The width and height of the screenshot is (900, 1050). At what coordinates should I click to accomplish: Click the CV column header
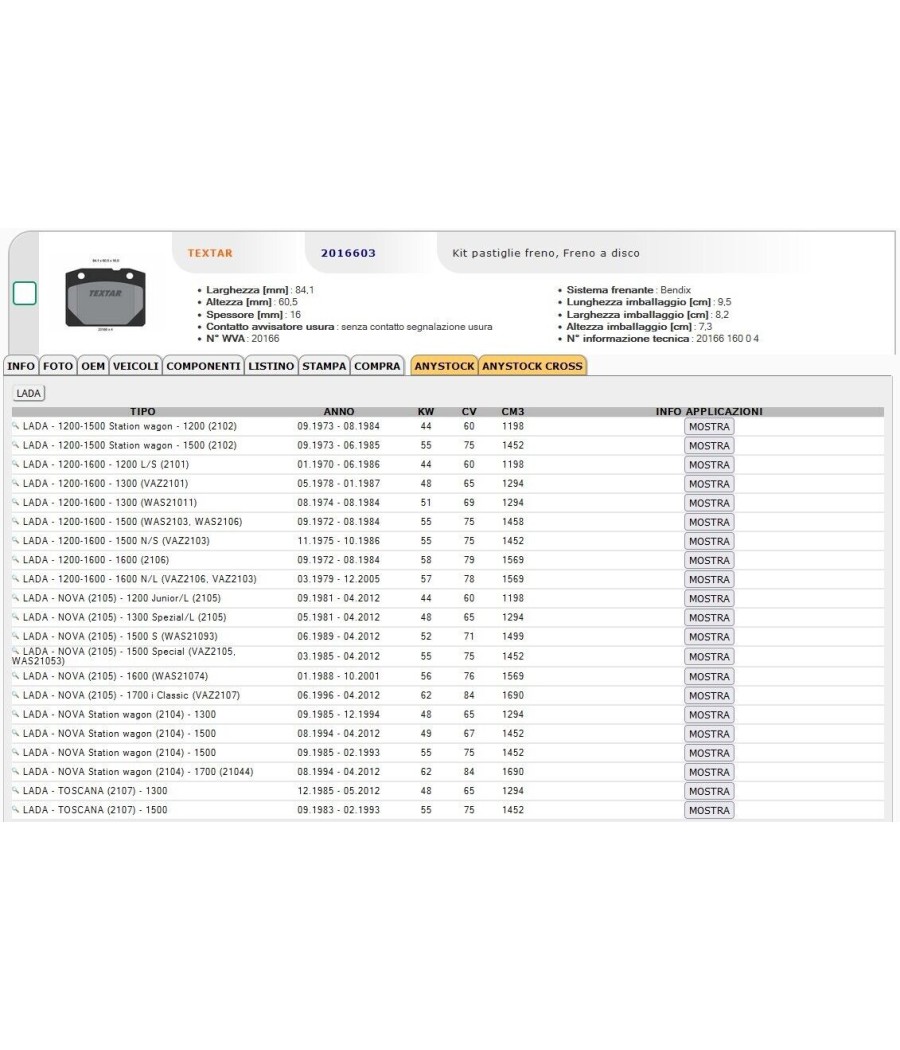tap(469, 412)
